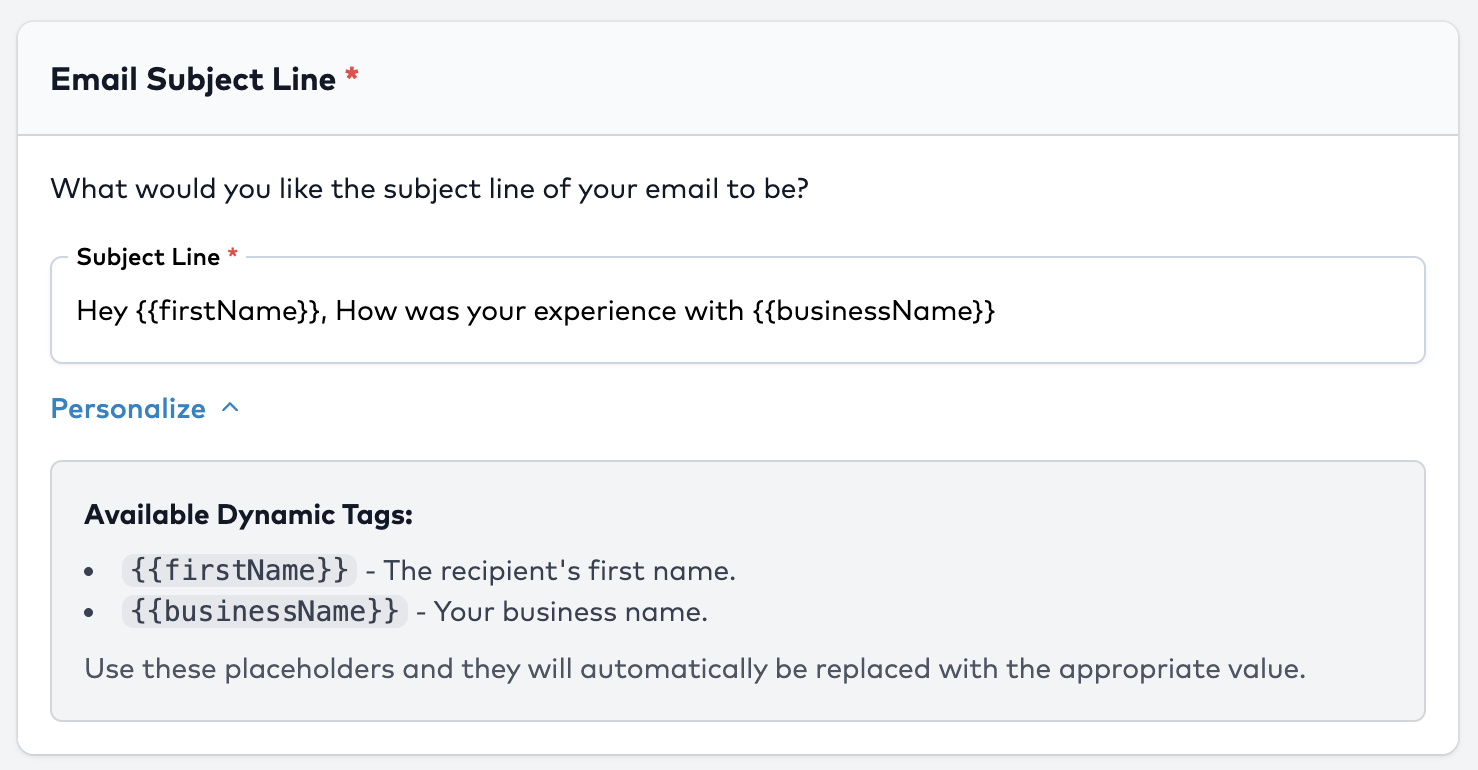Click the Available Dynamic Tags heading
The image size is (1478, 770).
pos(249,515)
